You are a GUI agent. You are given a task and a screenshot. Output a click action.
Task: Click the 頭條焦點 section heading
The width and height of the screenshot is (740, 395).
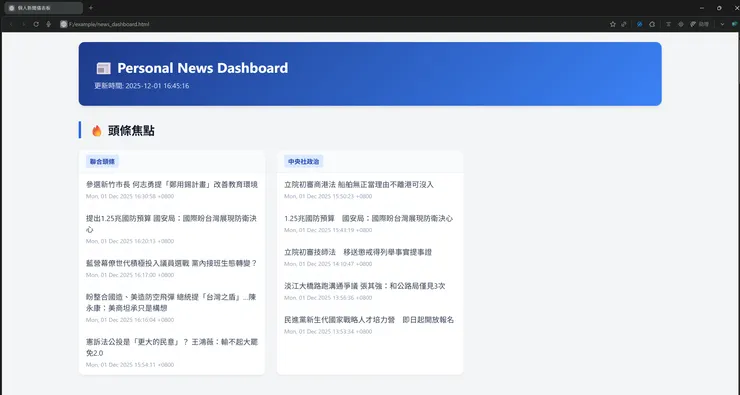[x=131, y=131]
